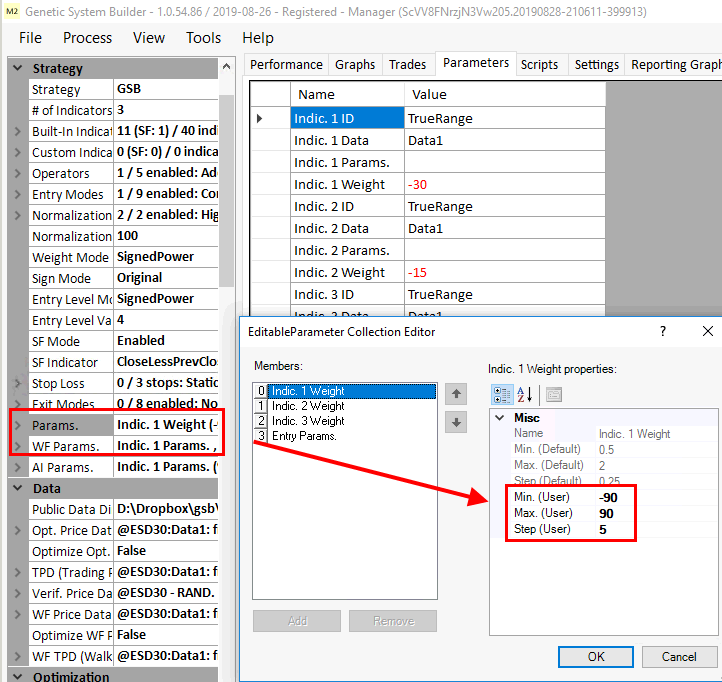
Task: Select Indic. 2 Weight in Members list
Action: pyautogui.click(x=308, y=406)
